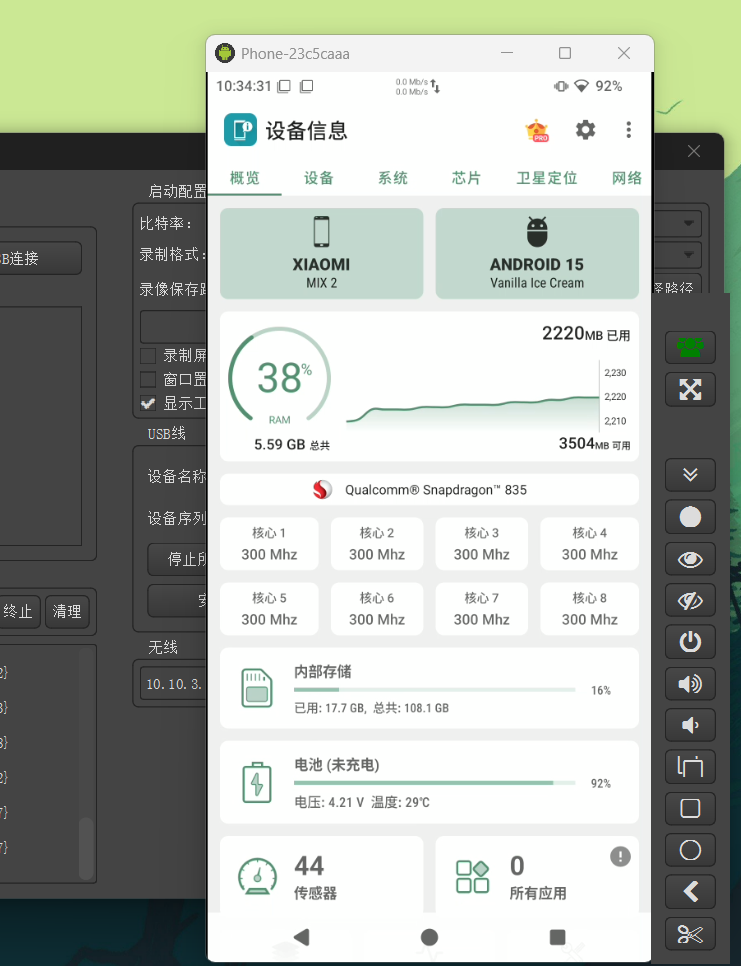Click the power button icon in toolbar

coord(690,642)
